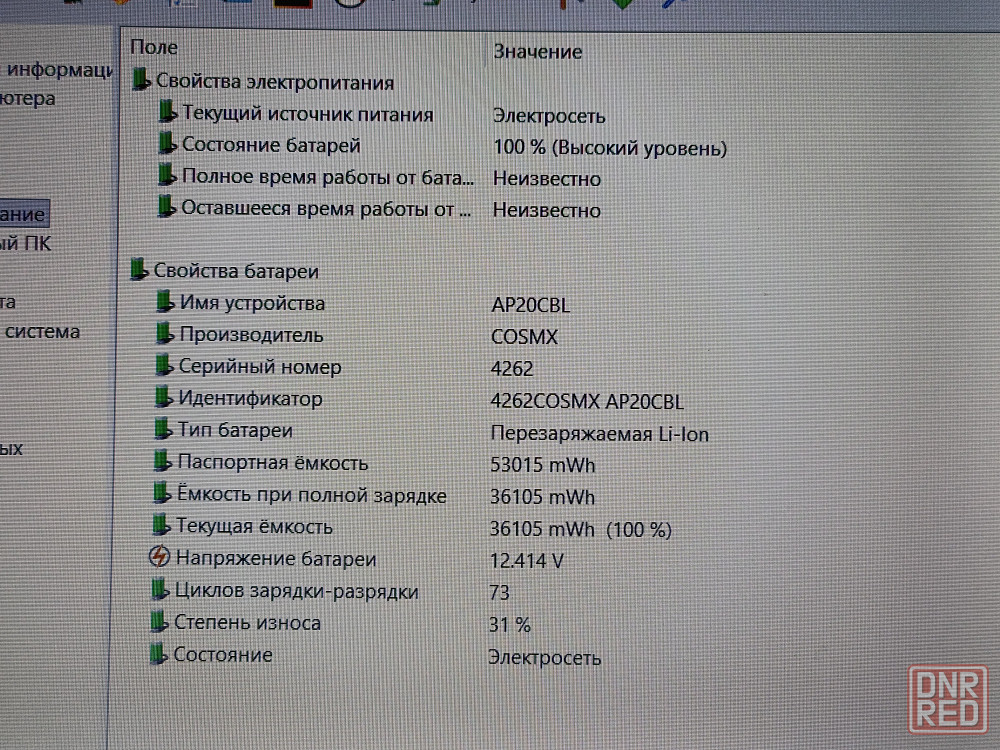
Task: Select the Состояние батарей row
Action: tap(270, 145)
